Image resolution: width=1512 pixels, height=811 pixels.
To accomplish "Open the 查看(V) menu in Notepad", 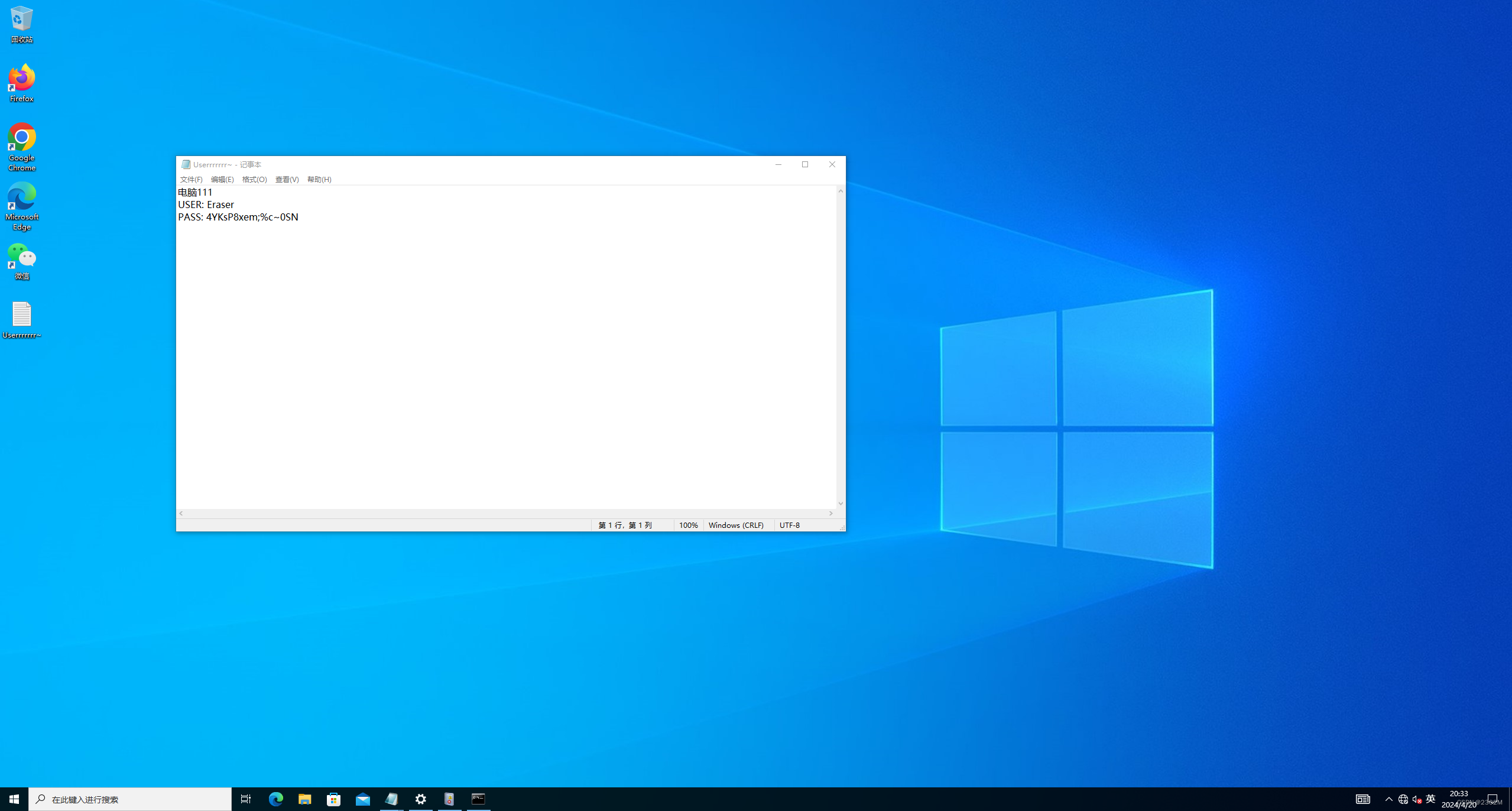I will coord(287,180).
